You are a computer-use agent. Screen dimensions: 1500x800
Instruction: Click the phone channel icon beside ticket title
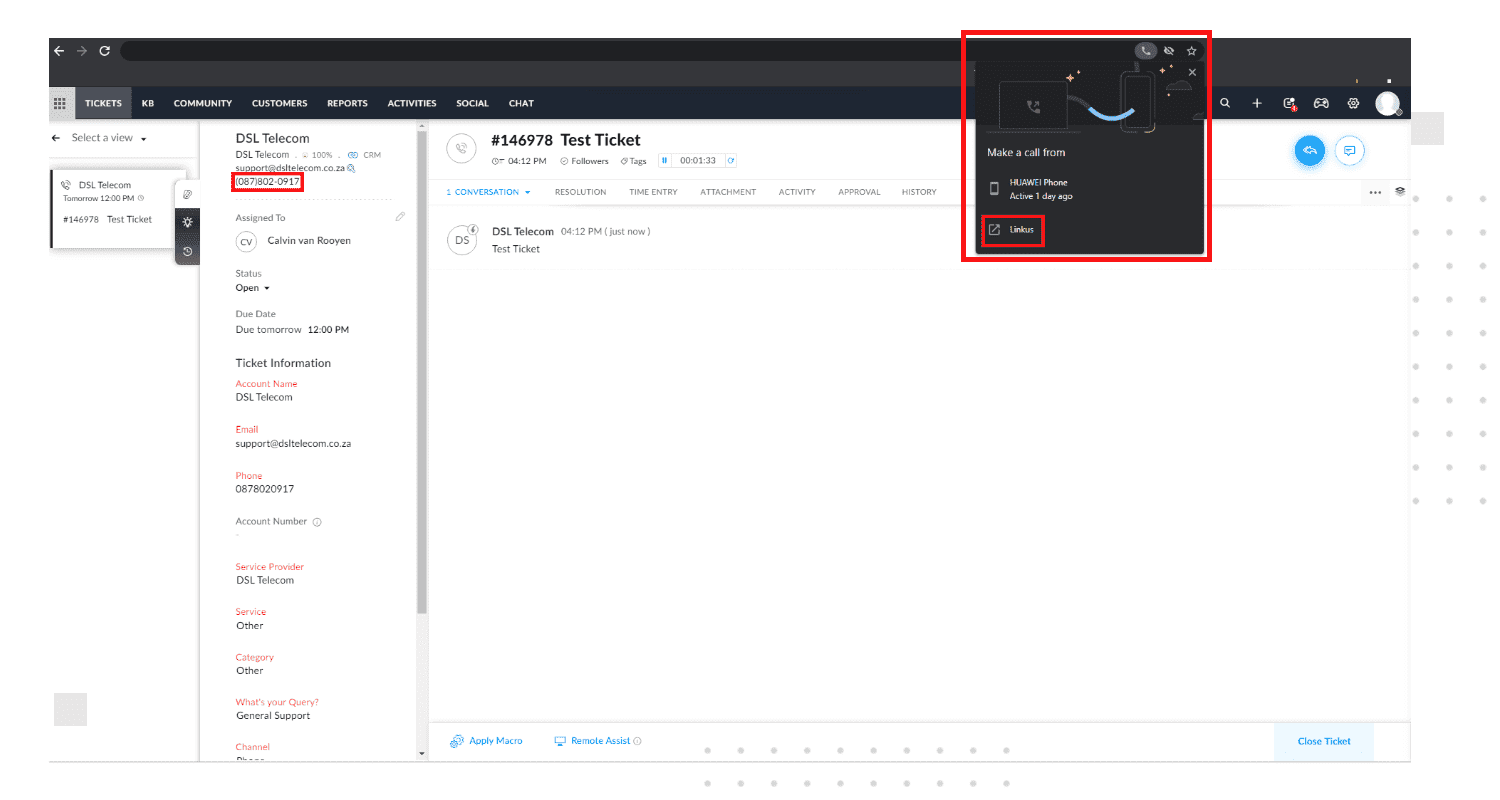[461, 147]
